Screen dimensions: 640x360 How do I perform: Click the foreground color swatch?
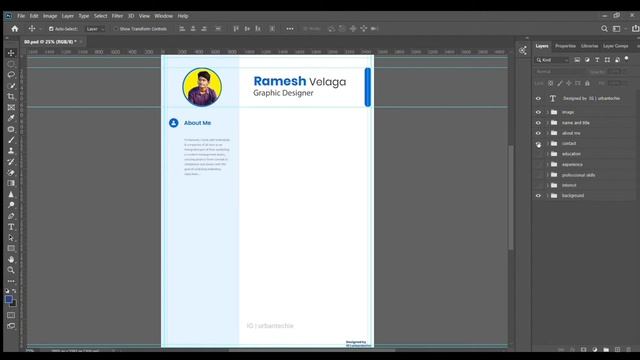pyautogui.click(x=9, y=300)
